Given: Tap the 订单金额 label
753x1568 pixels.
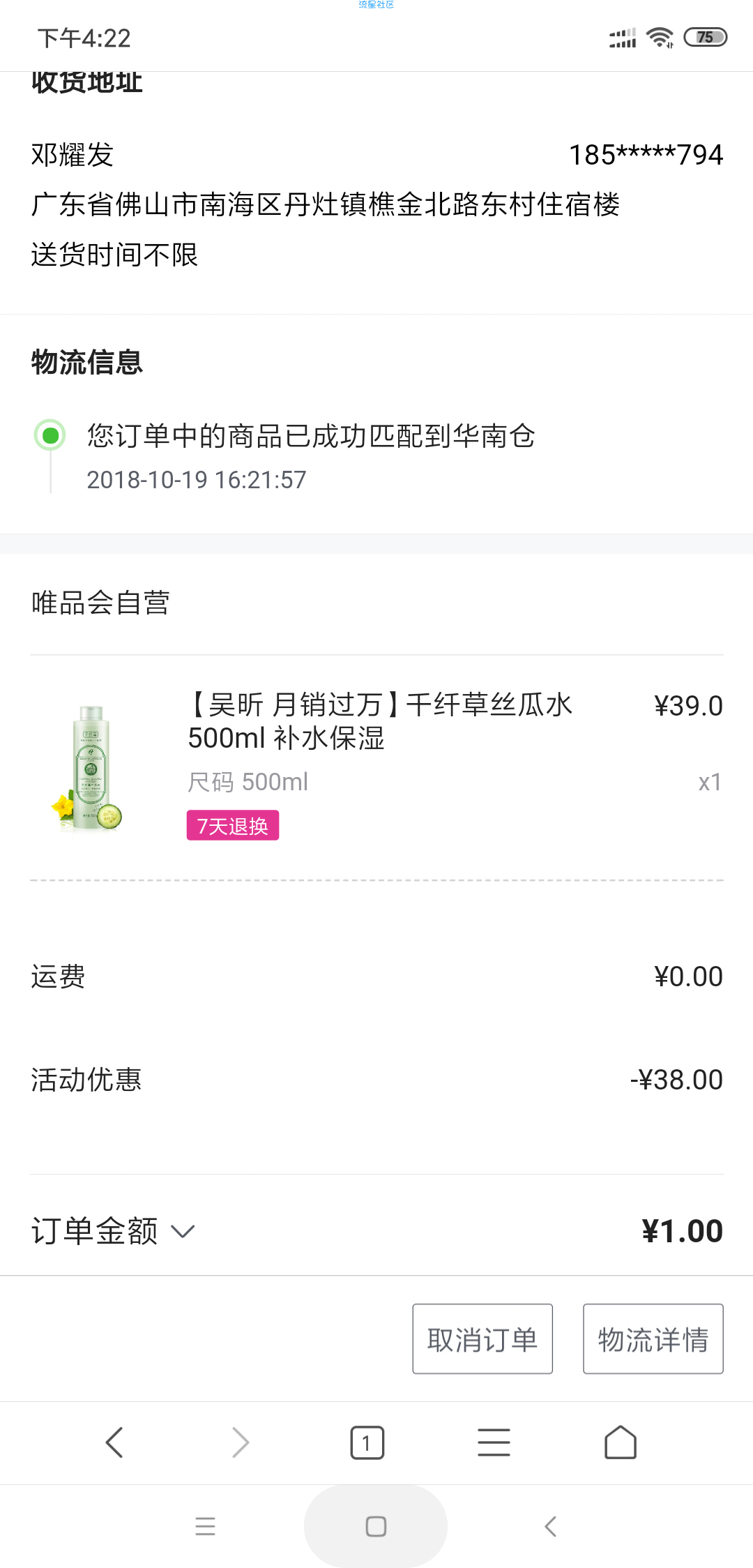Looking at the screenshot, I should 95,1231.
